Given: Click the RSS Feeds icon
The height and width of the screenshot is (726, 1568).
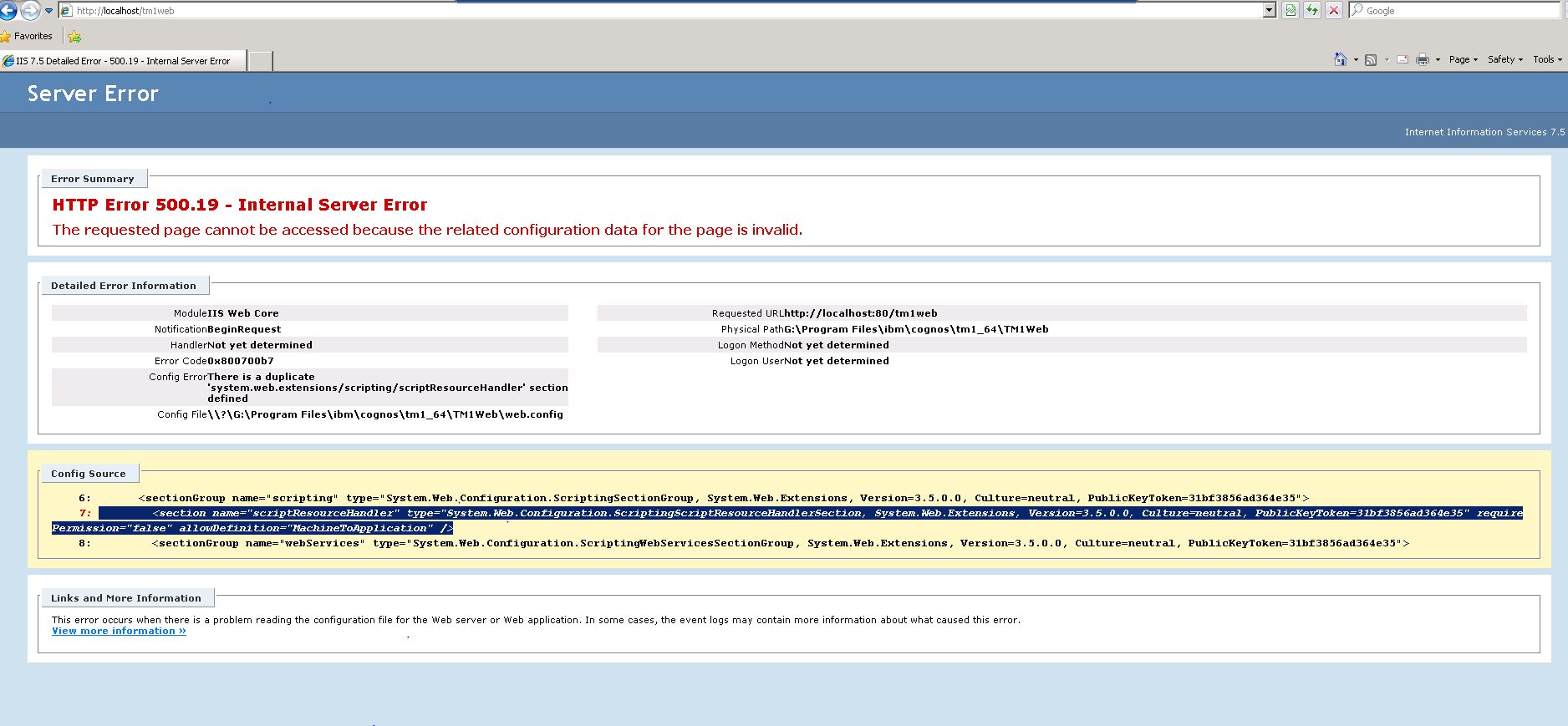Looking at the screenshot, I should 1371,59.
